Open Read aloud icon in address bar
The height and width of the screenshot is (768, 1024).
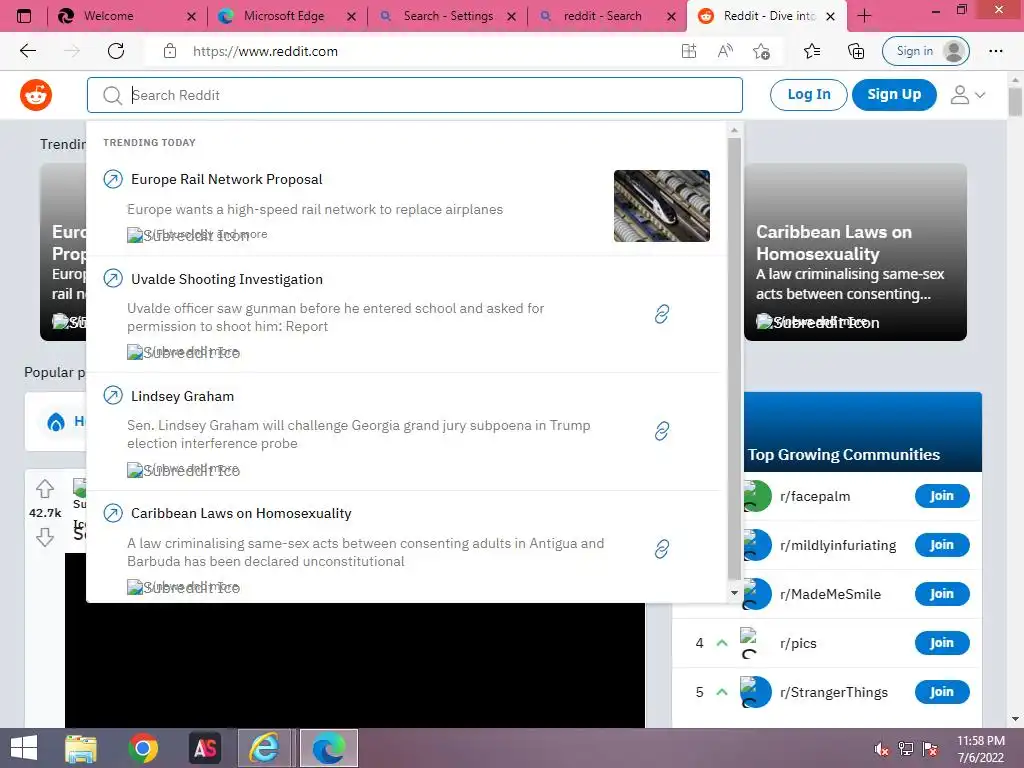[725, 51]
